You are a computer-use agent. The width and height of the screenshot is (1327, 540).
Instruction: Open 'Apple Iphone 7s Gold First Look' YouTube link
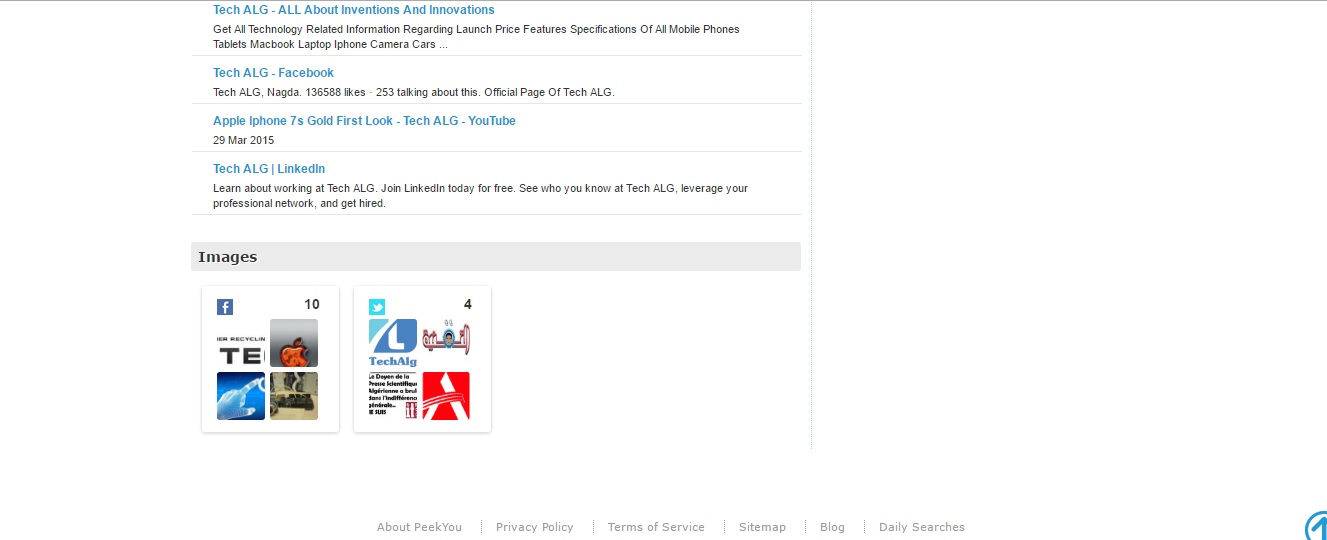(364, 121)
